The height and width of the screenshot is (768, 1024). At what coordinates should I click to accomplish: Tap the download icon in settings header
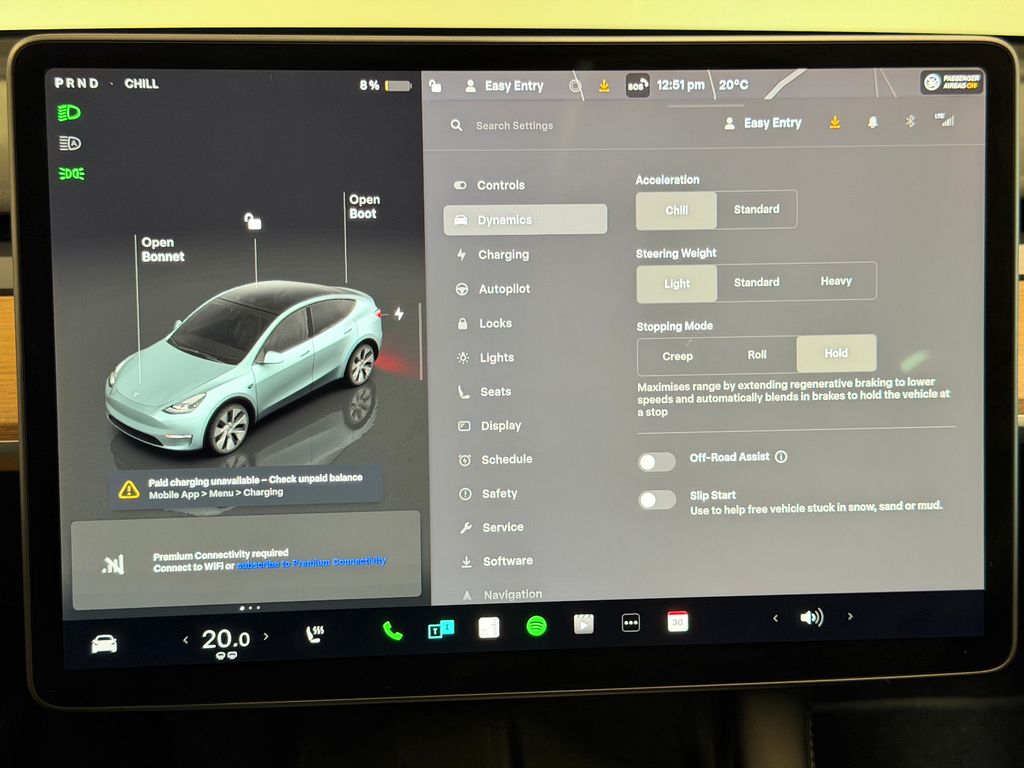(x=835, y=122)
